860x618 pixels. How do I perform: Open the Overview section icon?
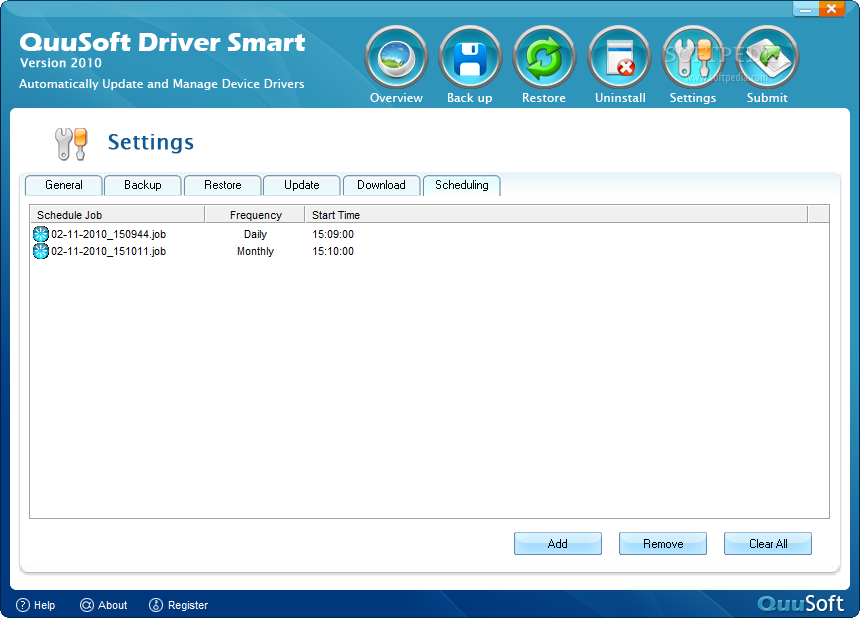tap(396, 57)
